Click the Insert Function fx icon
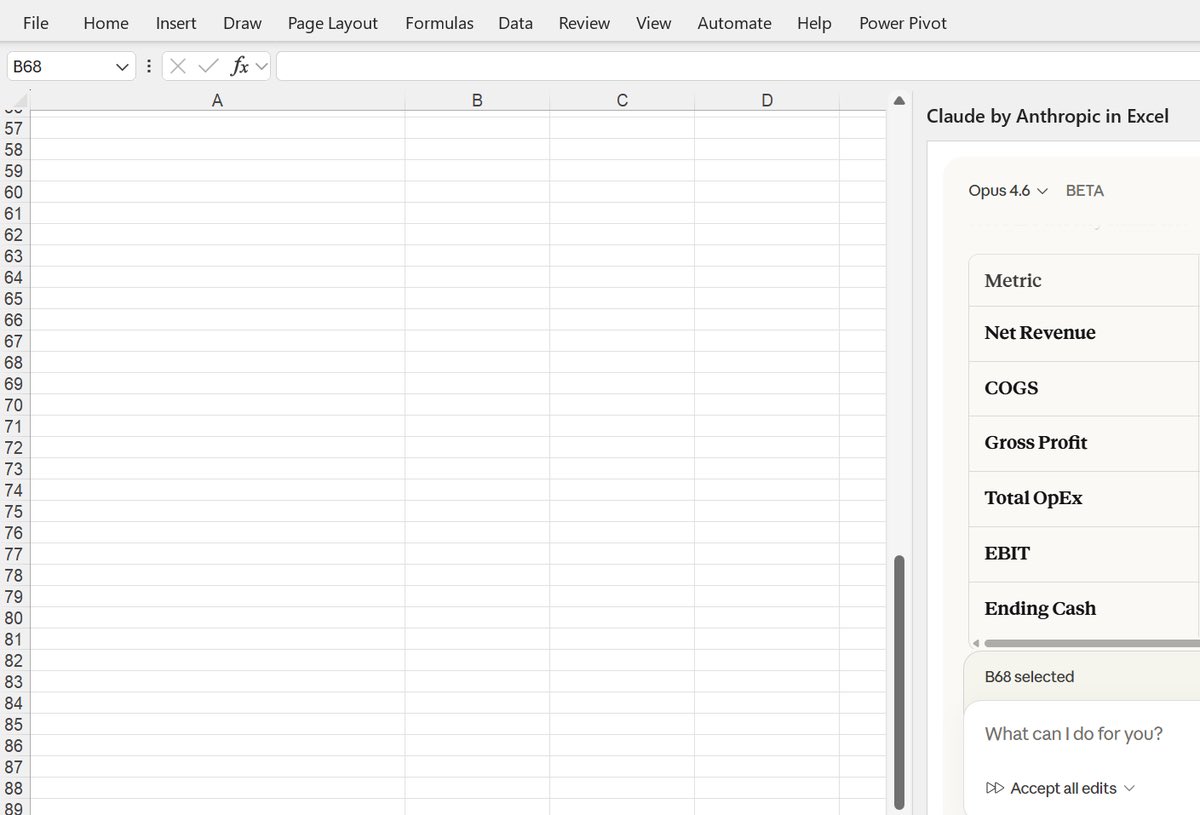1200x815 pixels. [239, 66]
